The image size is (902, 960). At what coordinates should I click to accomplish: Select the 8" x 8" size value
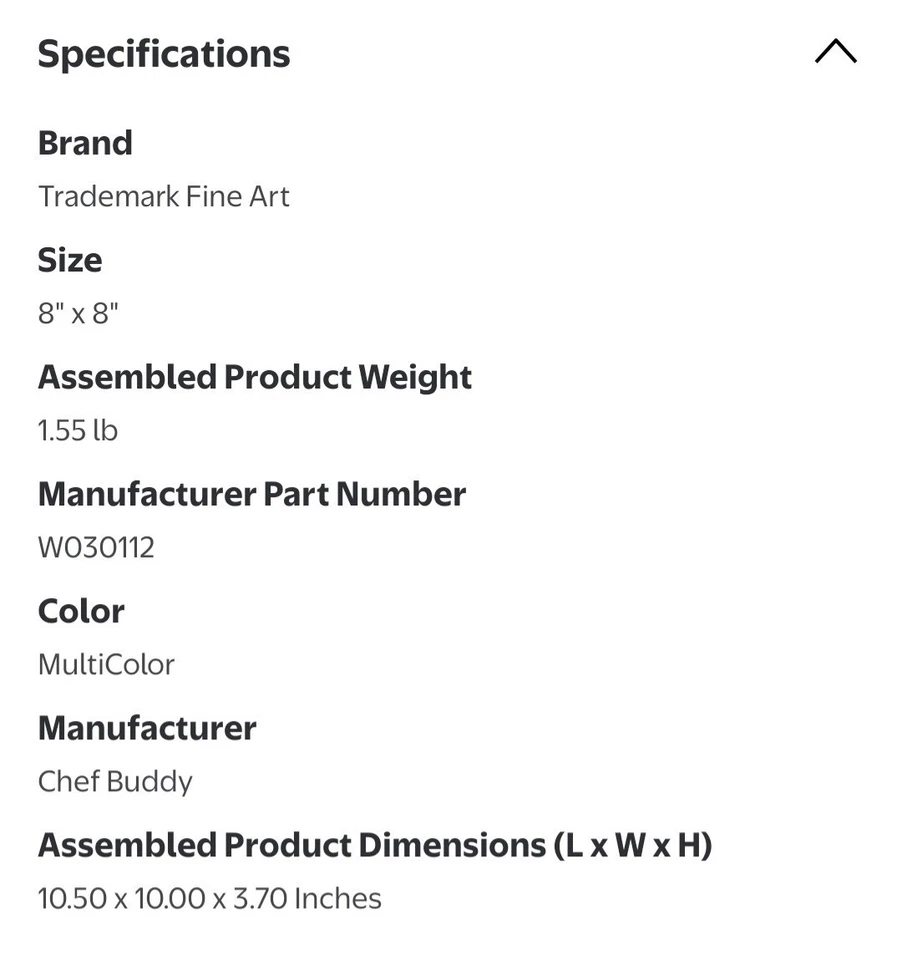pos(78,314)
